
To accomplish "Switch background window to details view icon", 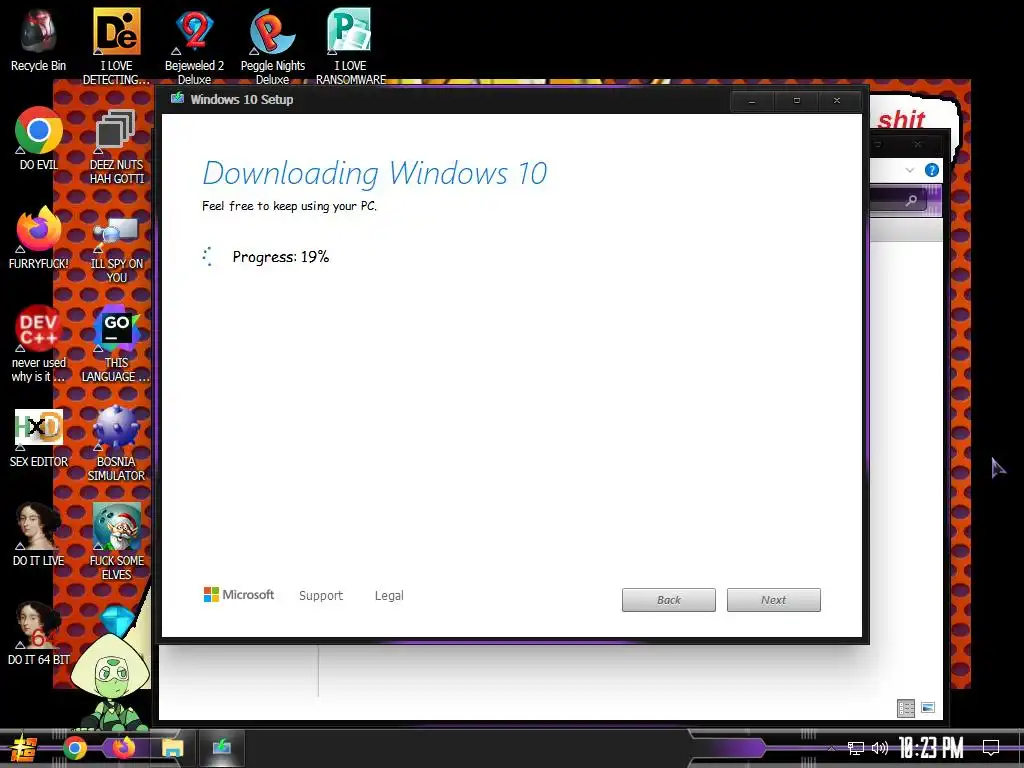I will (906, 708).
